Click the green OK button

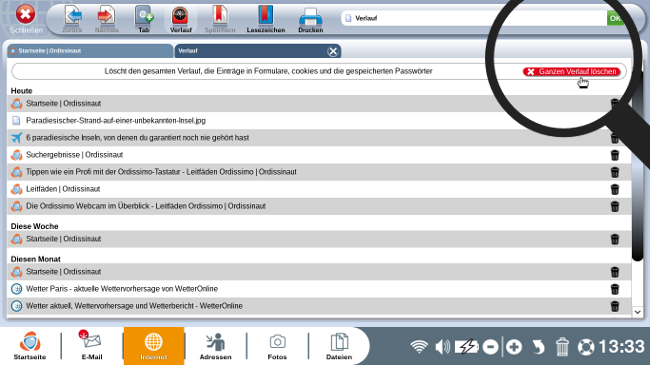click(616, 18)
